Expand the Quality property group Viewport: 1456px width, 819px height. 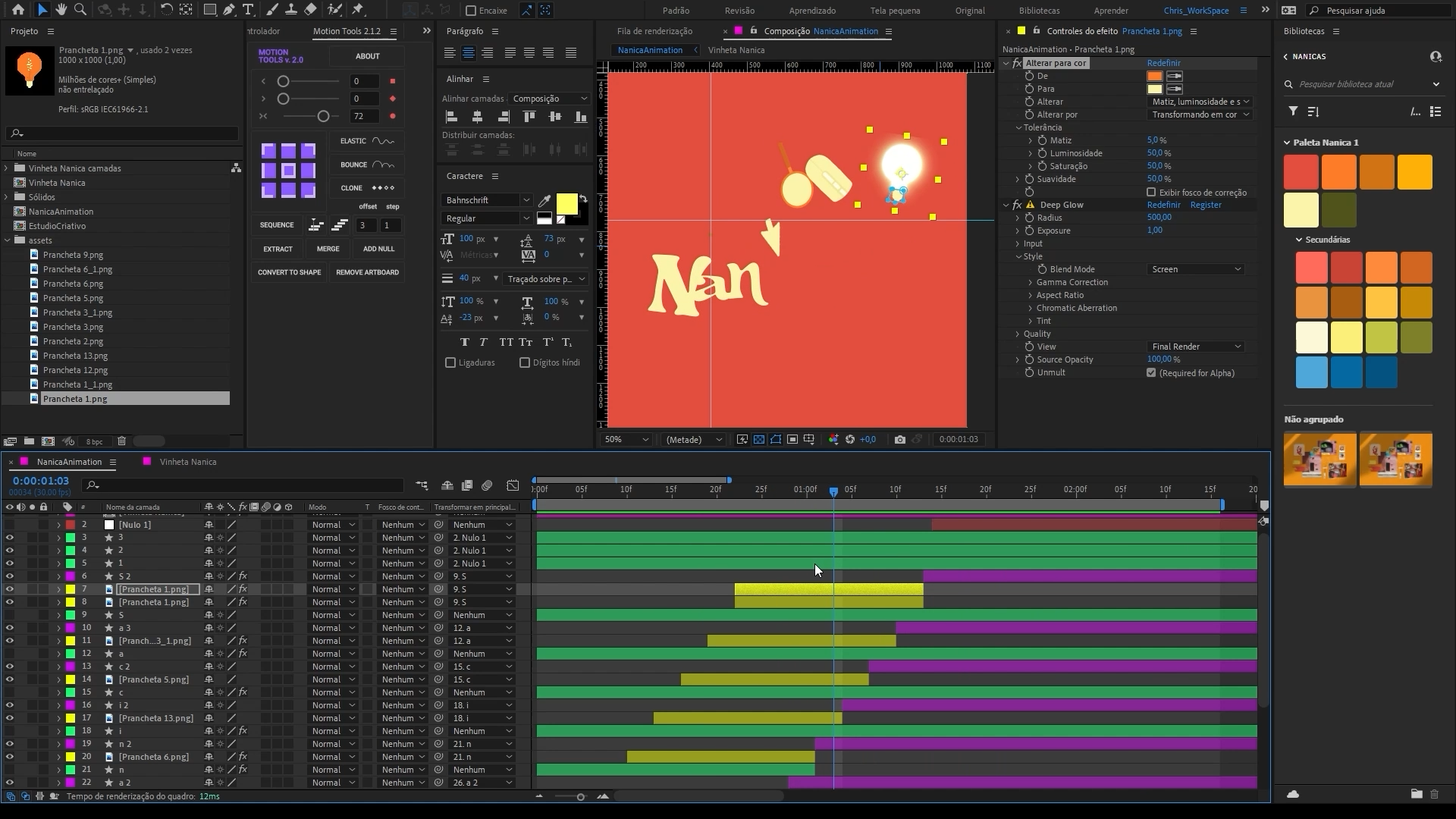coord(1018,334)
